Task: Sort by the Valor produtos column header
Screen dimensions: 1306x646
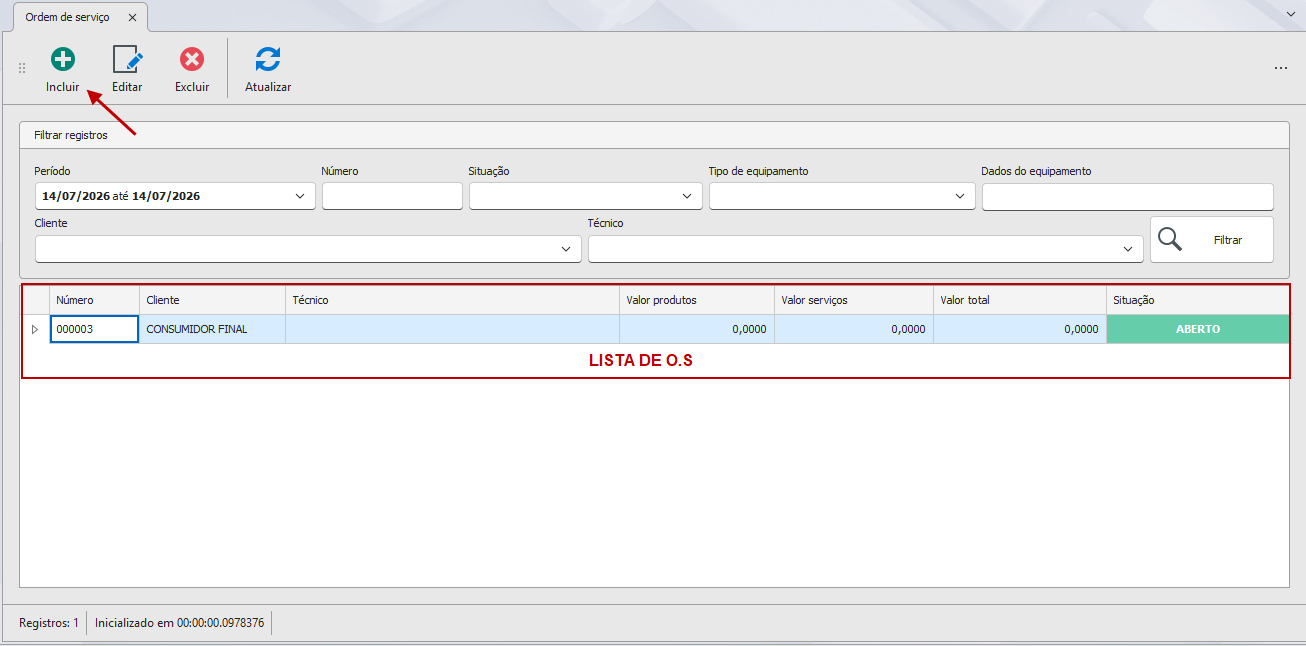Action: point(697,300)
